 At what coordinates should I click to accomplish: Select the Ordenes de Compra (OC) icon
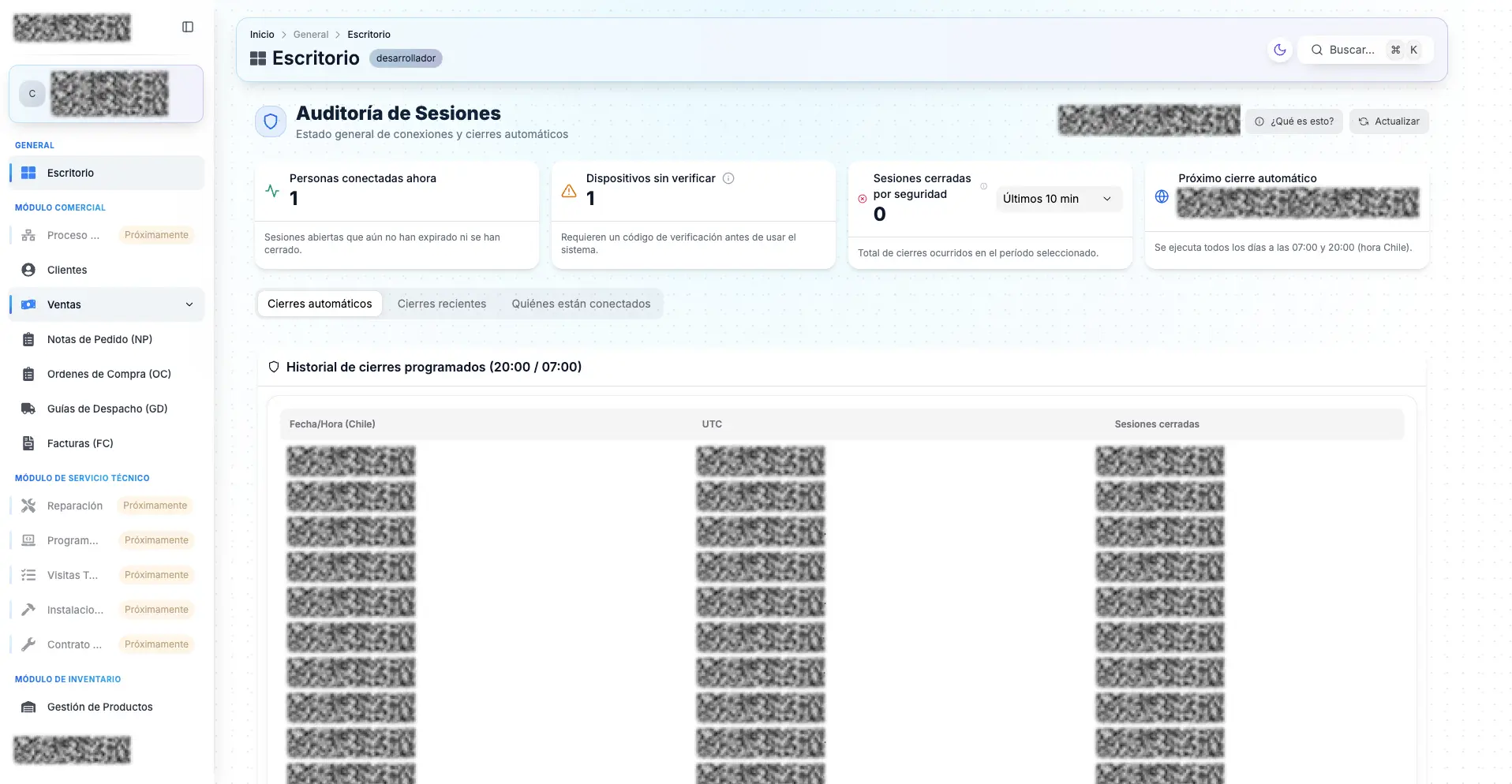28,374
